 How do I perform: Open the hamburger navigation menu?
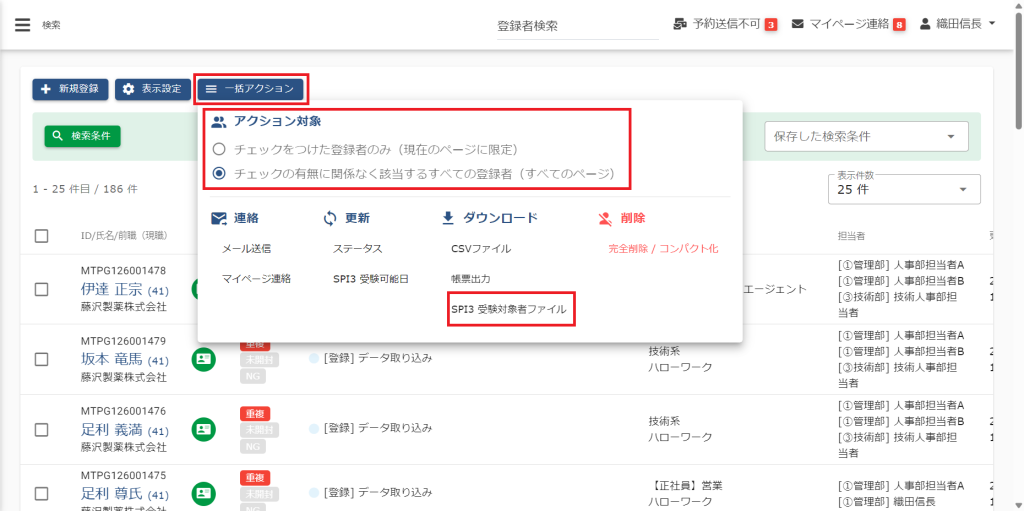(x=22, y=25)
